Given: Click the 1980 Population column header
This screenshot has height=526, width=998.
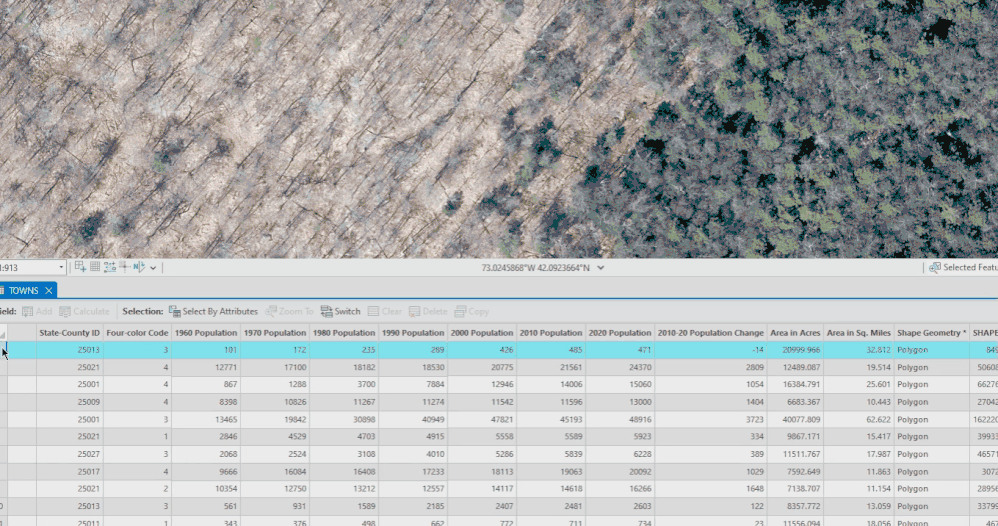Looking at the screenshot, I should coord(344,333).
